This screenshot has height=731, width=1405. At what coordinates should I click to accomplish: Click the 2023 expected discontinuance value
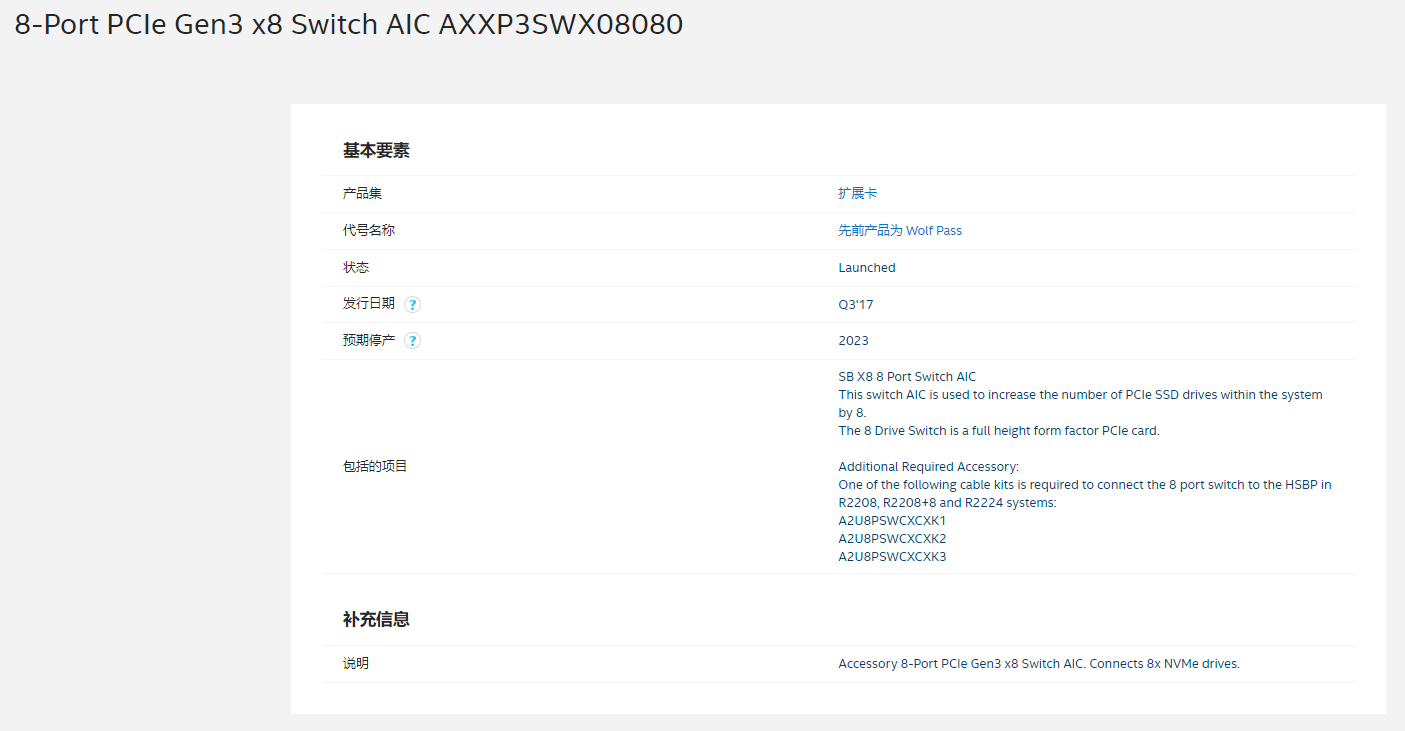(x=854, y=340)
